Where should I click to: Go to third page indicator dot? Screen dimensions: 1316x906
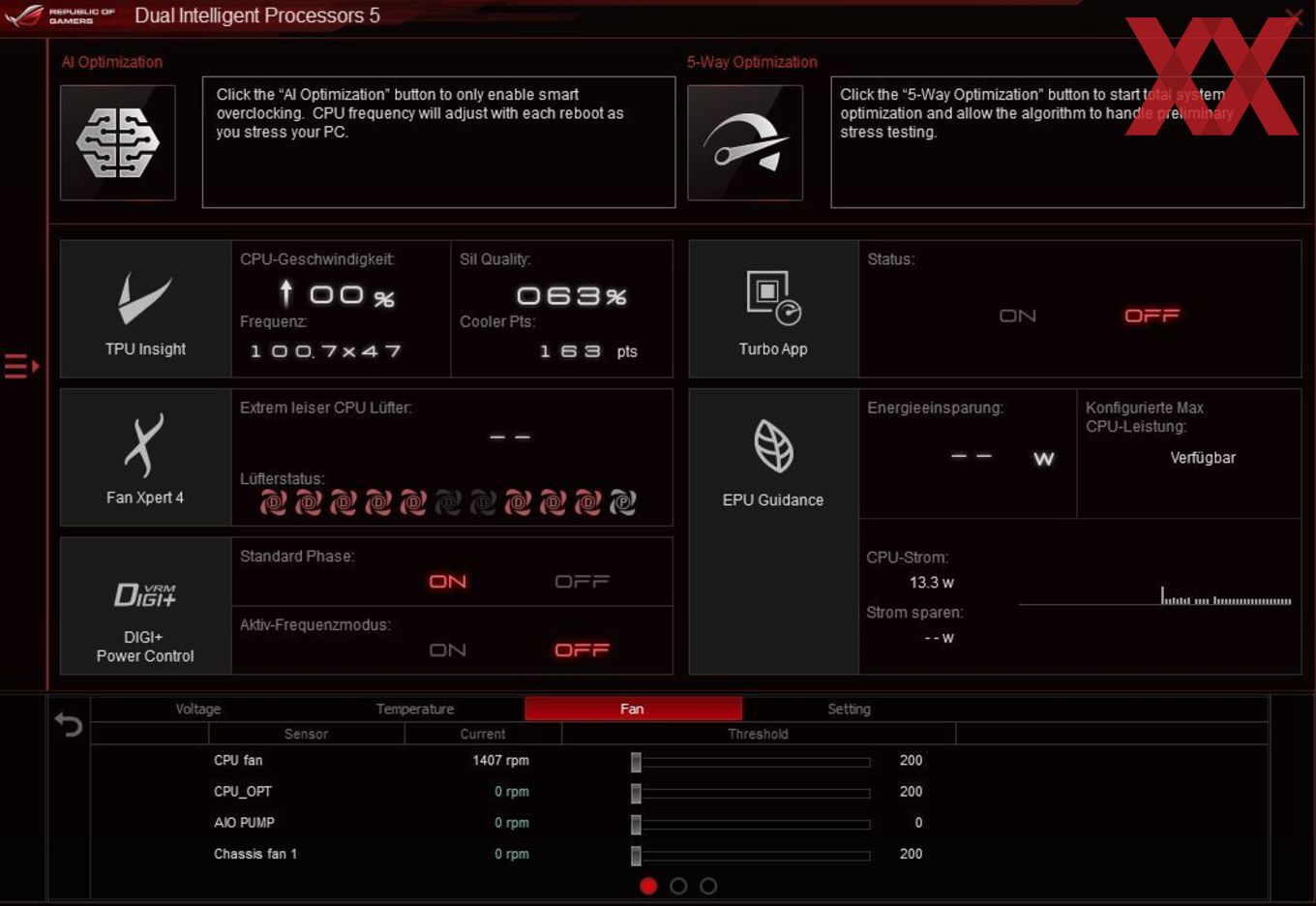[x=708, y=886]
